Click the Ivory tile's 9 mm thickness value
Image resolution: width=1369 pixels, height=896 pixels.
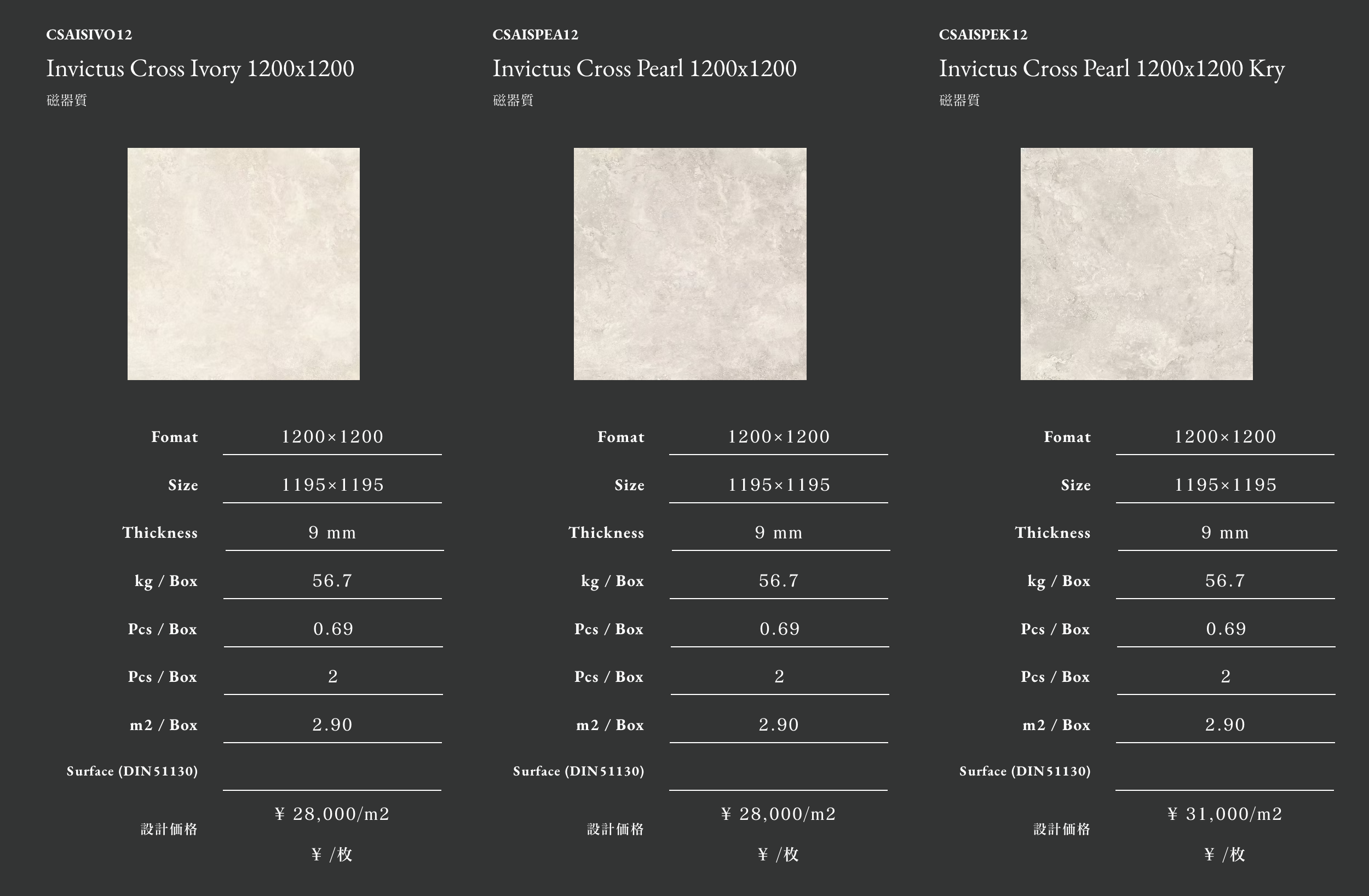tap(332, 532)
